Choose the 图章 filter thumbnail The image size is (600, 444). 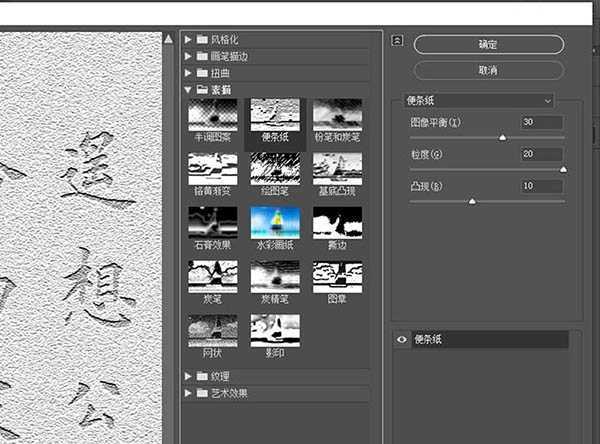point(337,277)
